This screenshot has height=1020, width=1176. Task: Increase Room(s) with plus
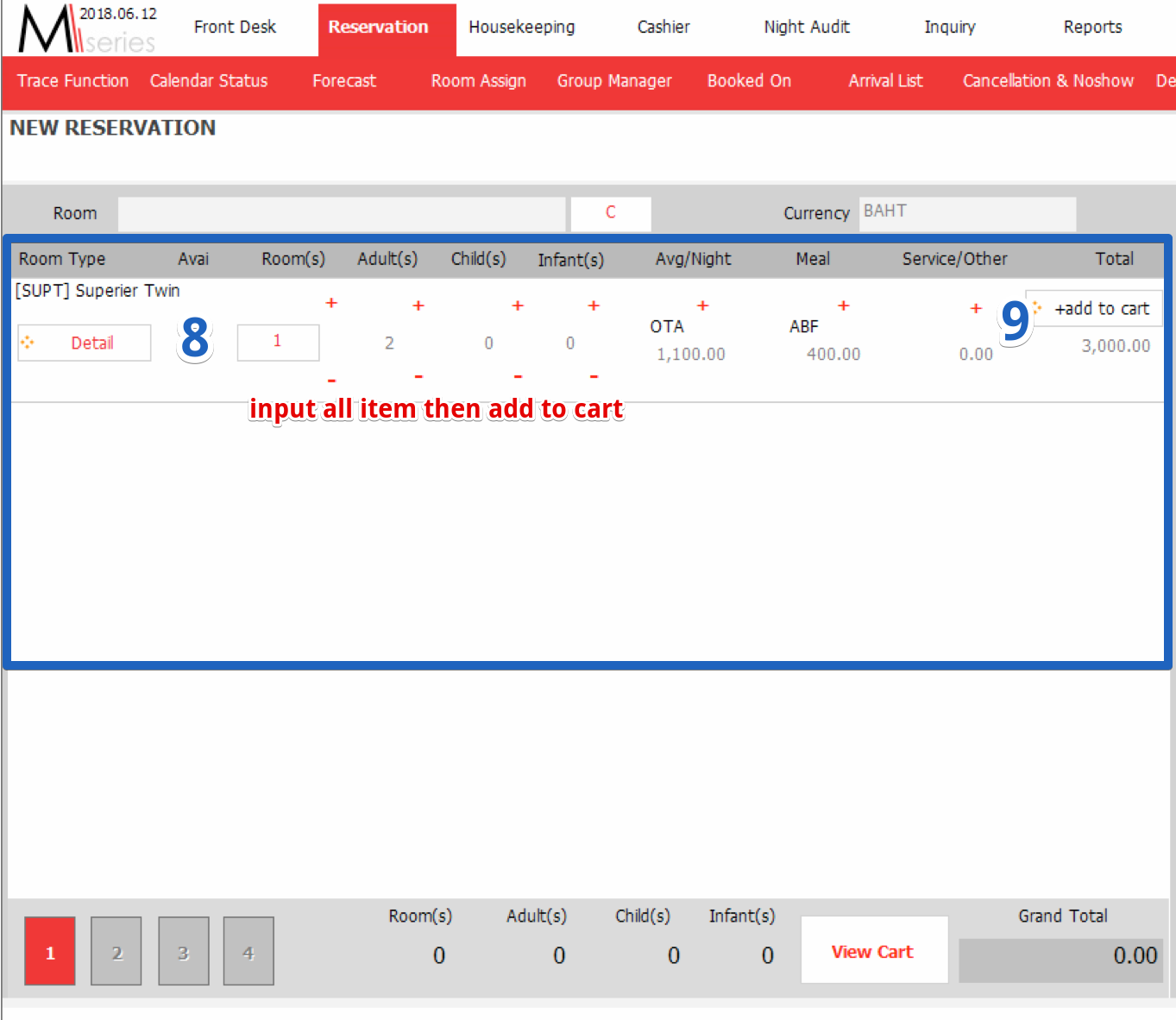(331, 304)
